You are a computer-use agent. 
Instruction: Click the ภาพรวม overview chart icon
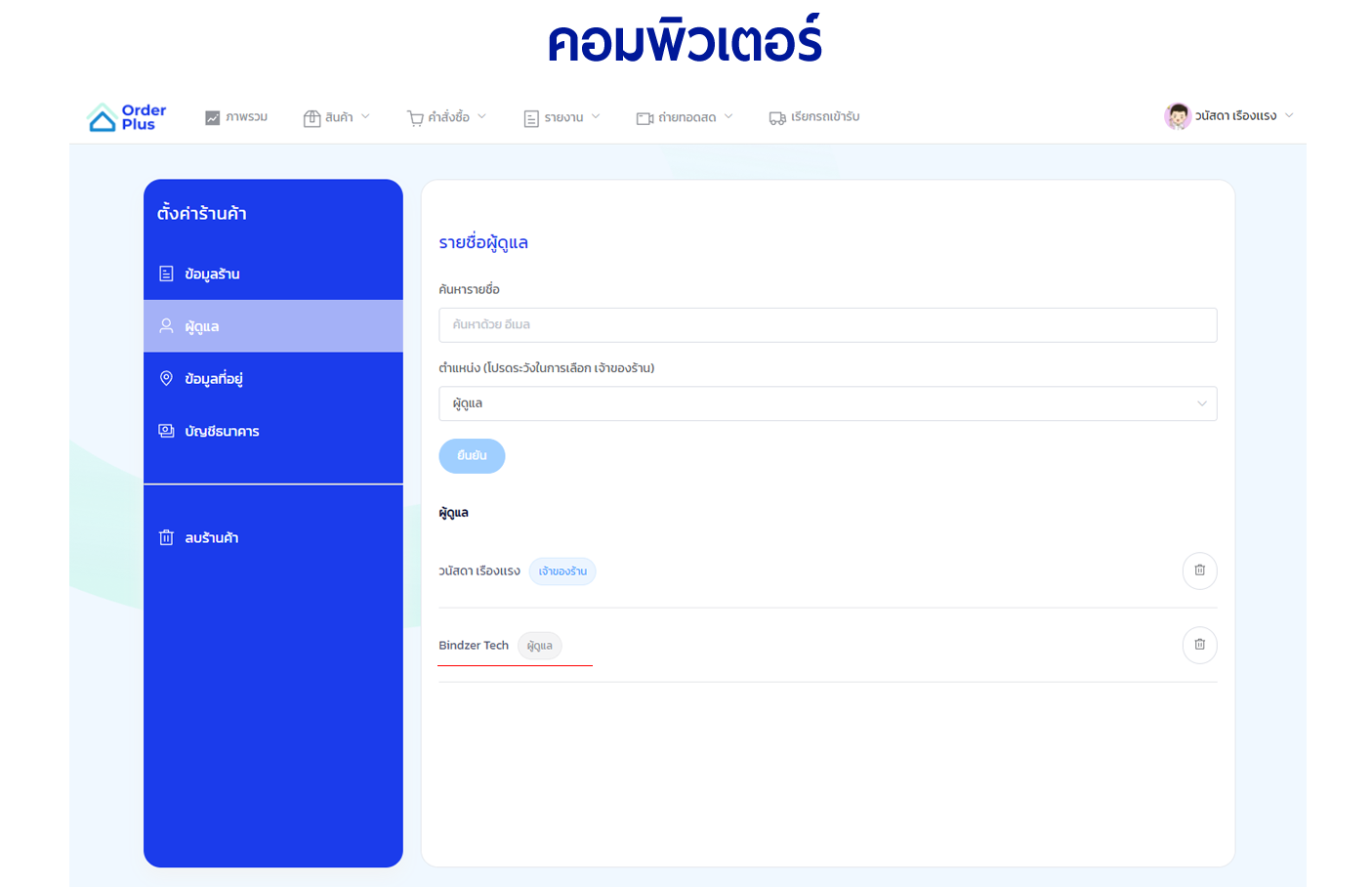pos(212,117)
